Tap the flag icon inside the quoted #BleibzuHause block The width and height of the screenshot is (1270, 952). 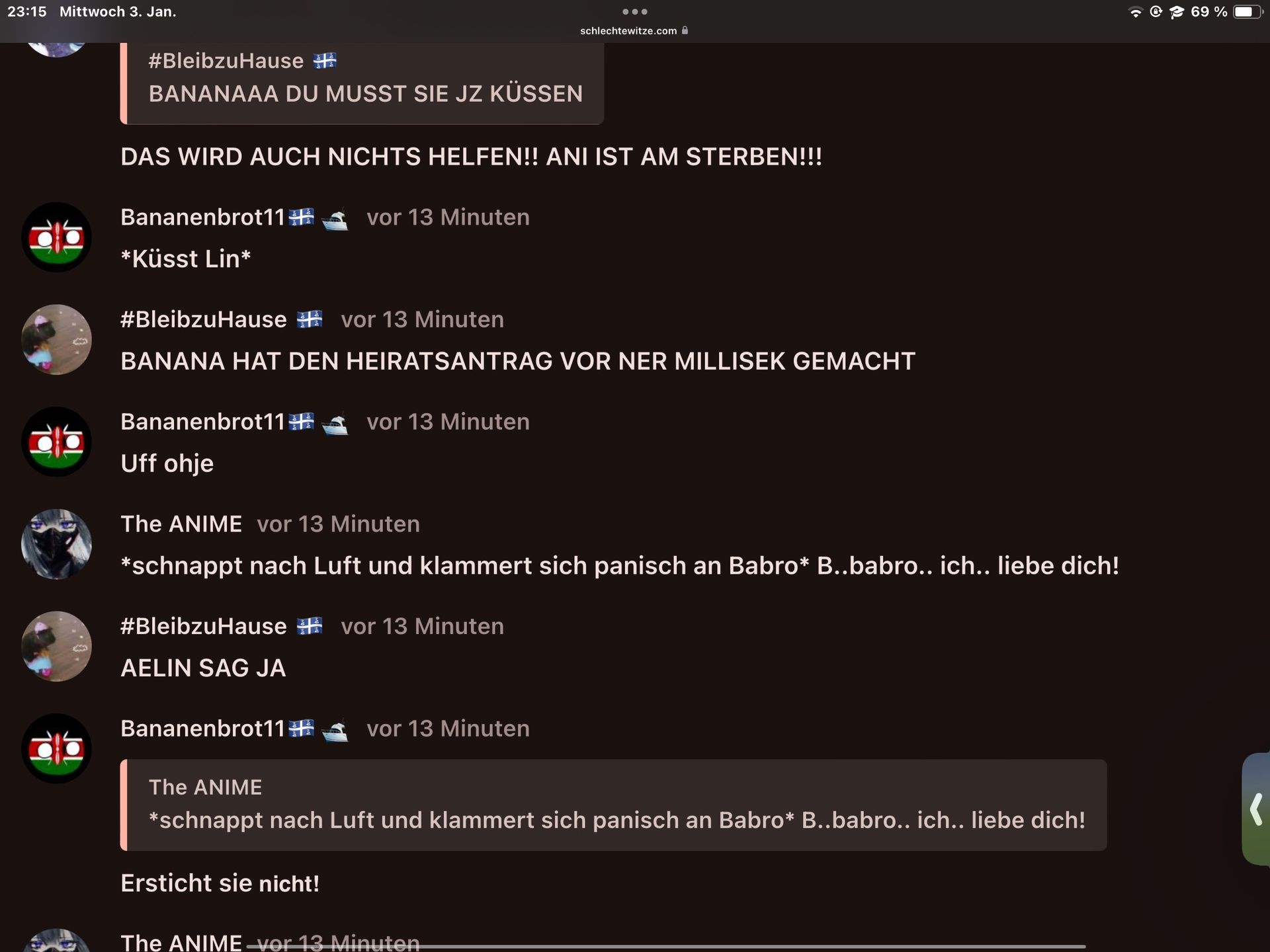[325, 61]
